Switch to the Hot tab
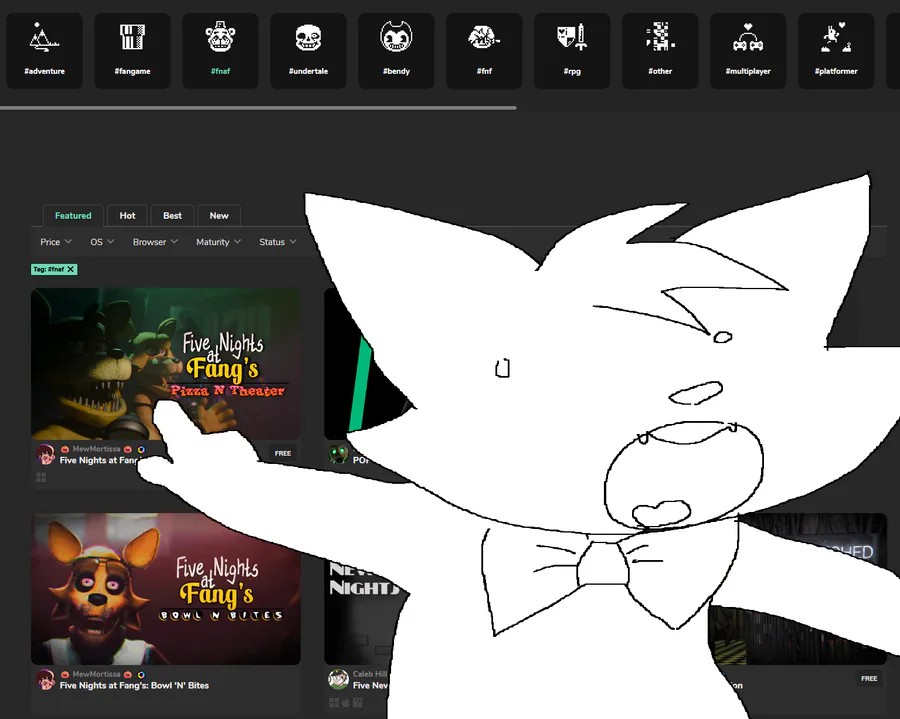Image resolution: width=900 pixels, height=719 pixels. point(127,216)
